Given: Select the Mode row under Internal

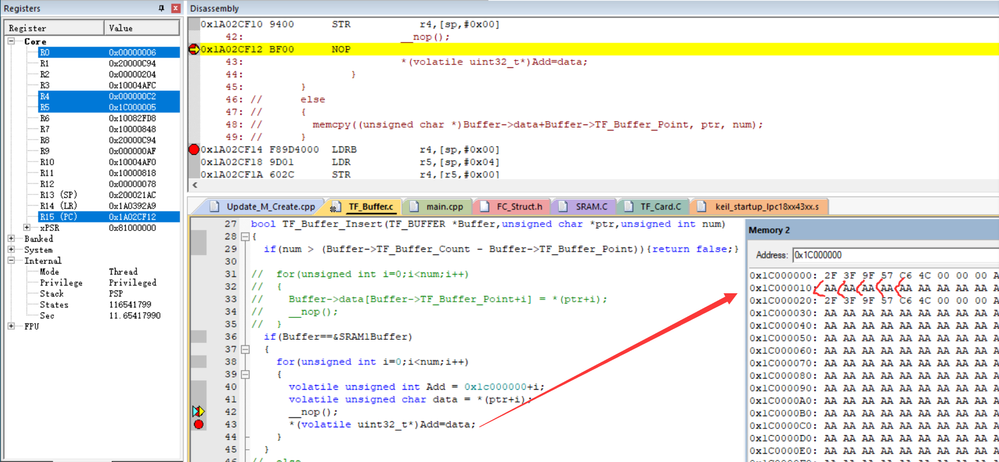Looking at the screenshot, I should [109, 271].
